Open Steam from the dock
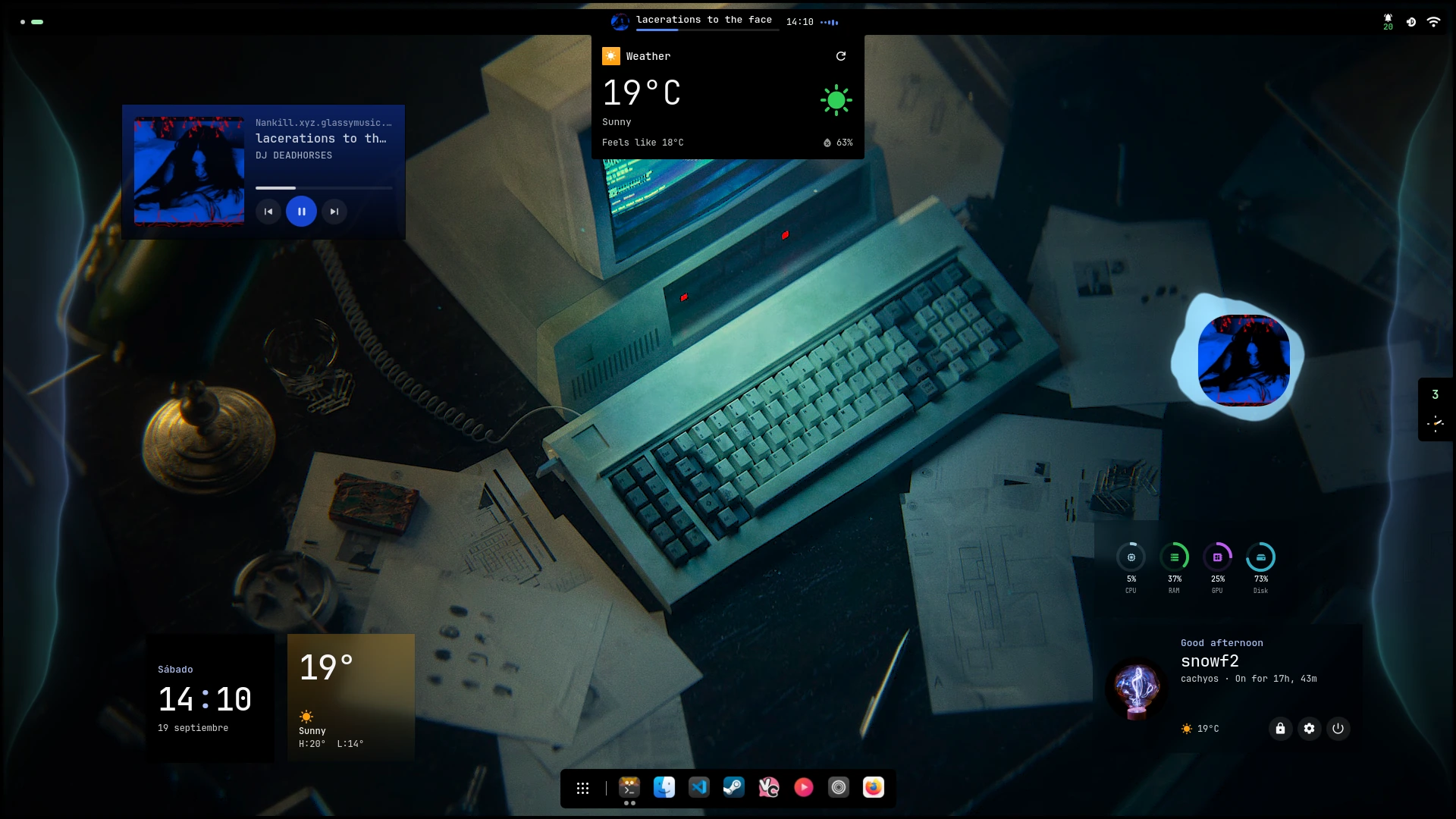 click(x=734, y=787)
